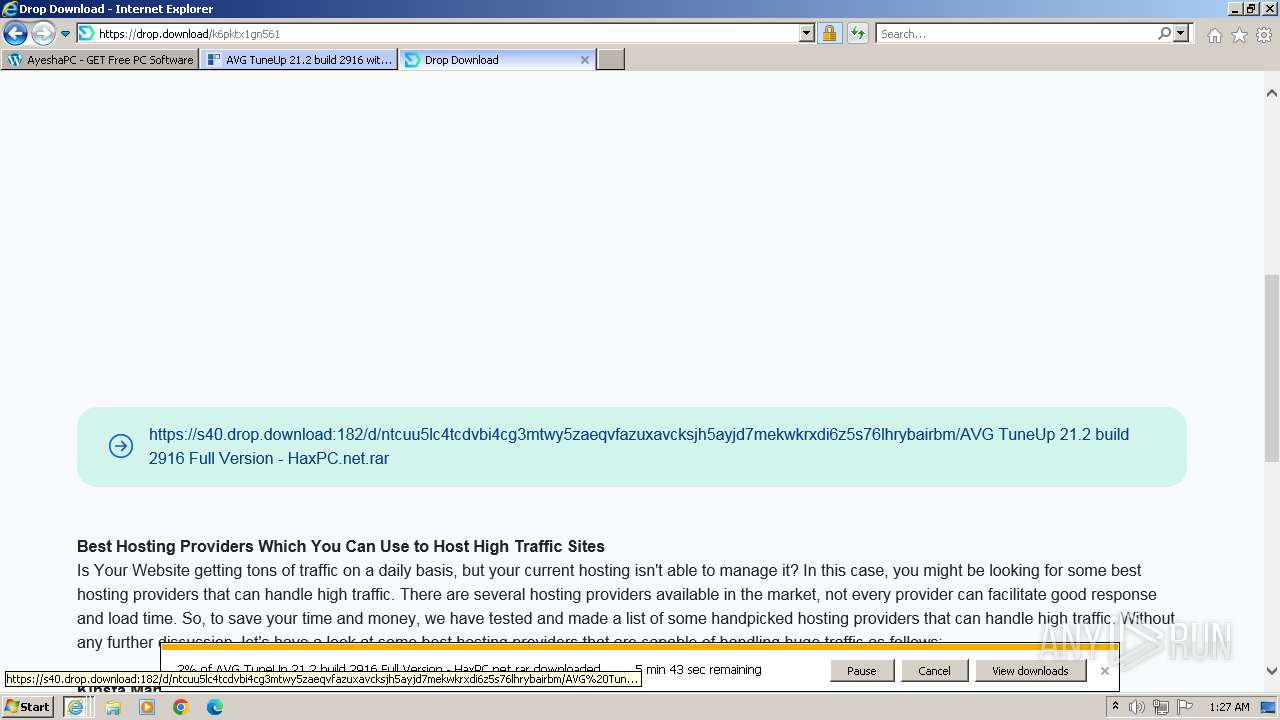This screenshot has height=720, width=1280.
Task: Click the 5 min 43 sec remaining text
Action: tap(698, 670)
